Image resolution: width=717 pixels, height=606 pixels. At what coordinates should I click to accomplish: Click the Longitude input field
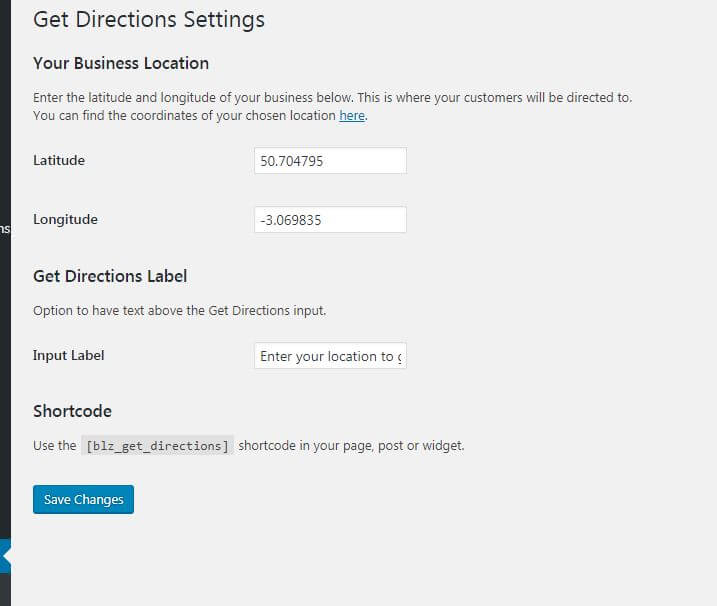pos(330,220)
